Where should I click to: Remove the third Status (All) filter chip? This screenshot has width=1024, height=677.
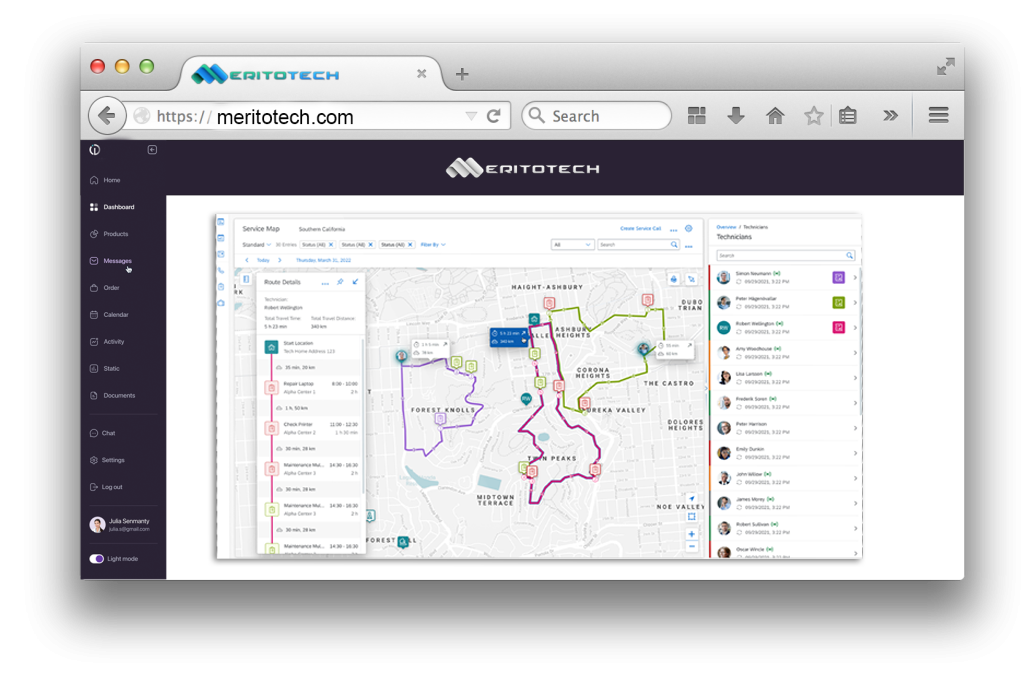click(x=410, y=245)
